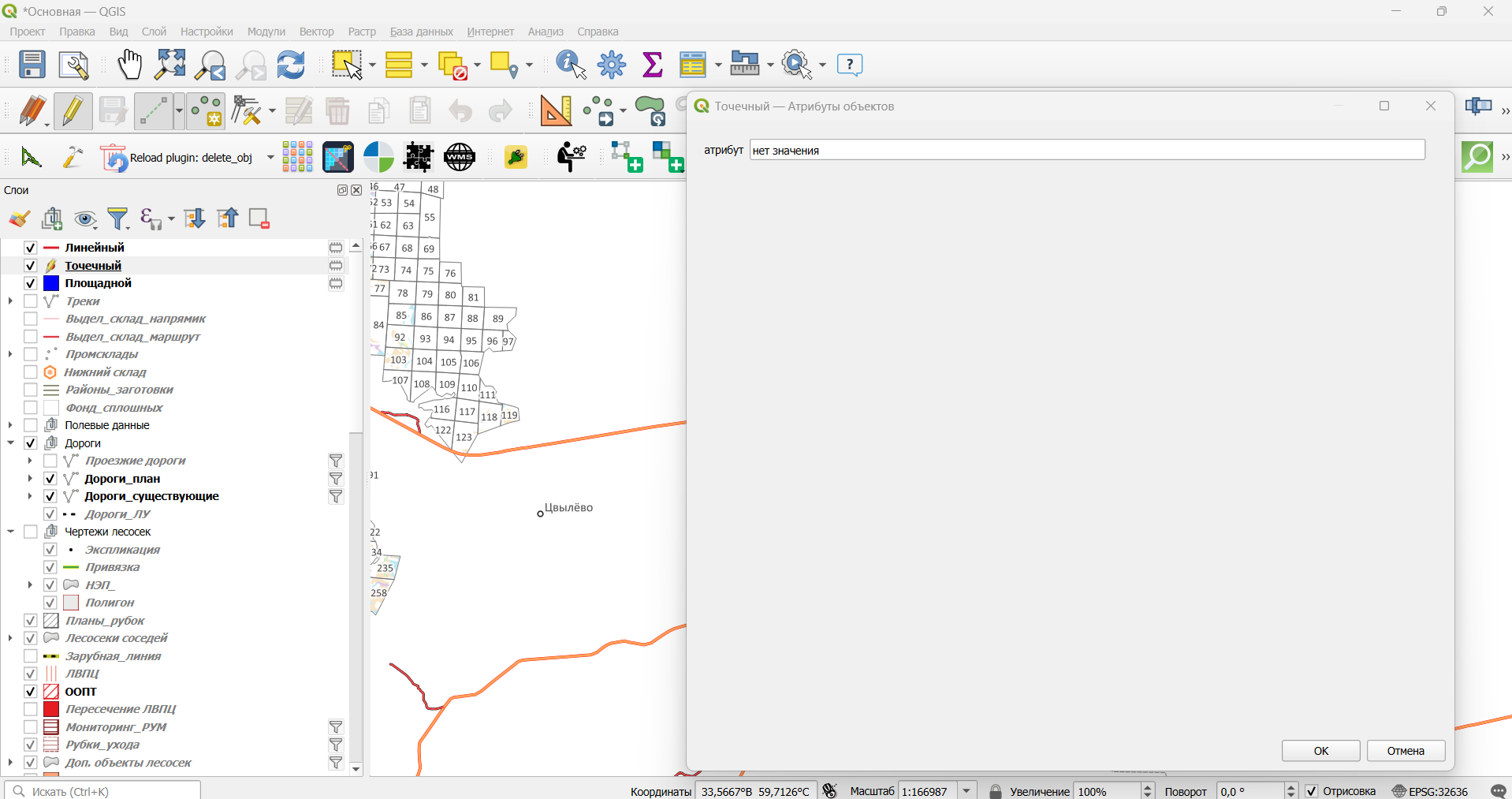
Task: Open the Identify Features tool
Action: (x=571, y=65)
